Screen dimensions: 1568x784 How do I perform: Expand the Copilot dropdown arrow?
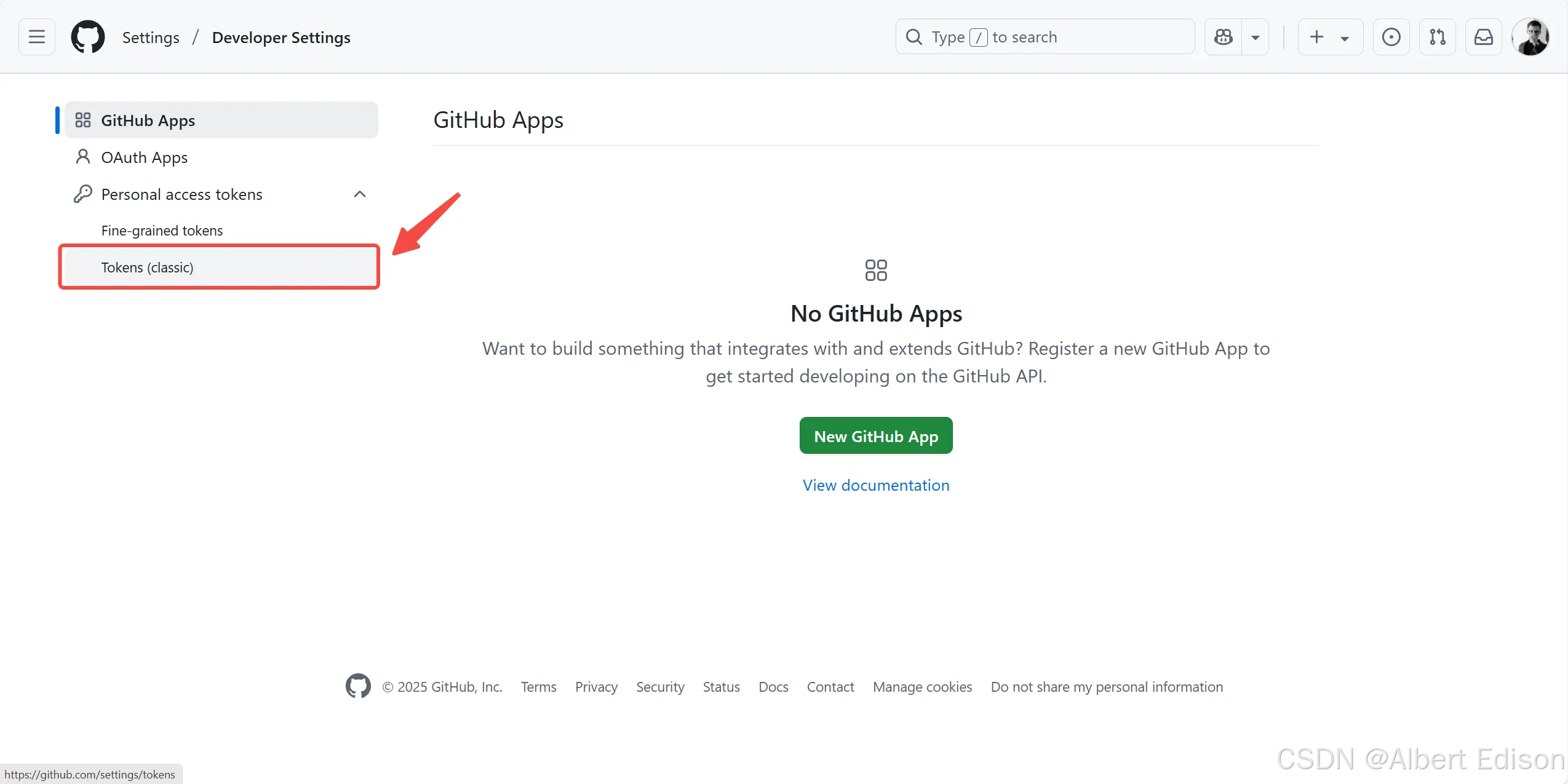[x=1256, y=37]
